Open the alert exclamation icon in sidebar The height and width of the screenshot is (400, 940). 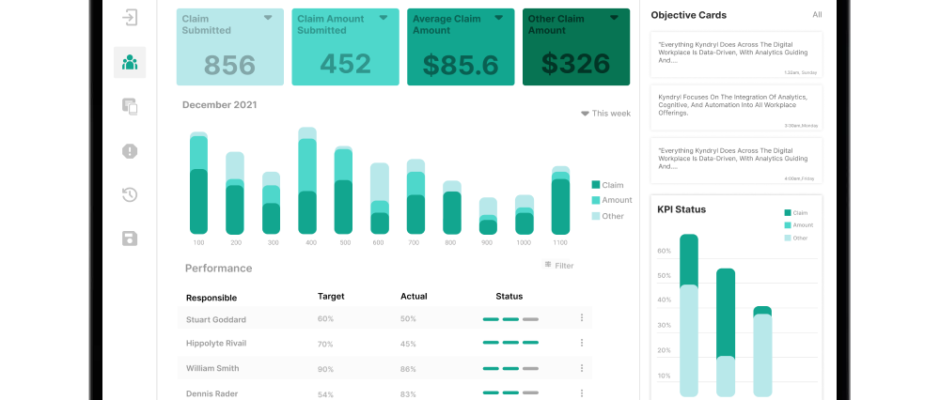coord(129,151)
